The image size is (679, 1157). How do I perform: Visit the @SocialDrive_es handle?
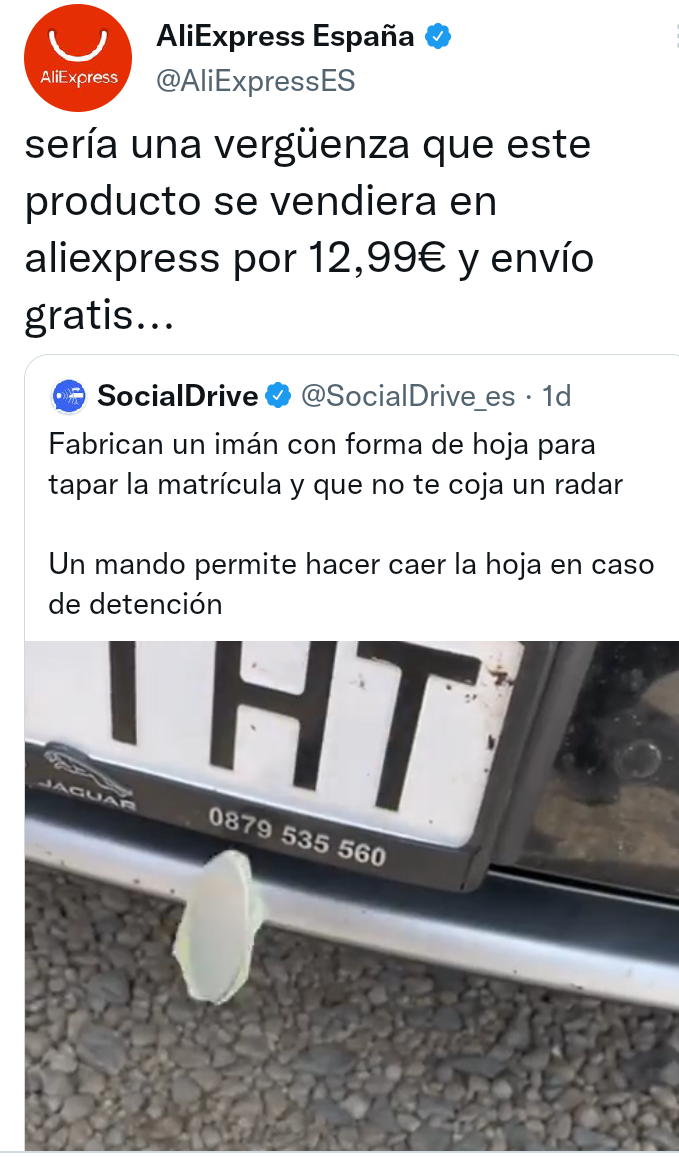point(408,396)
